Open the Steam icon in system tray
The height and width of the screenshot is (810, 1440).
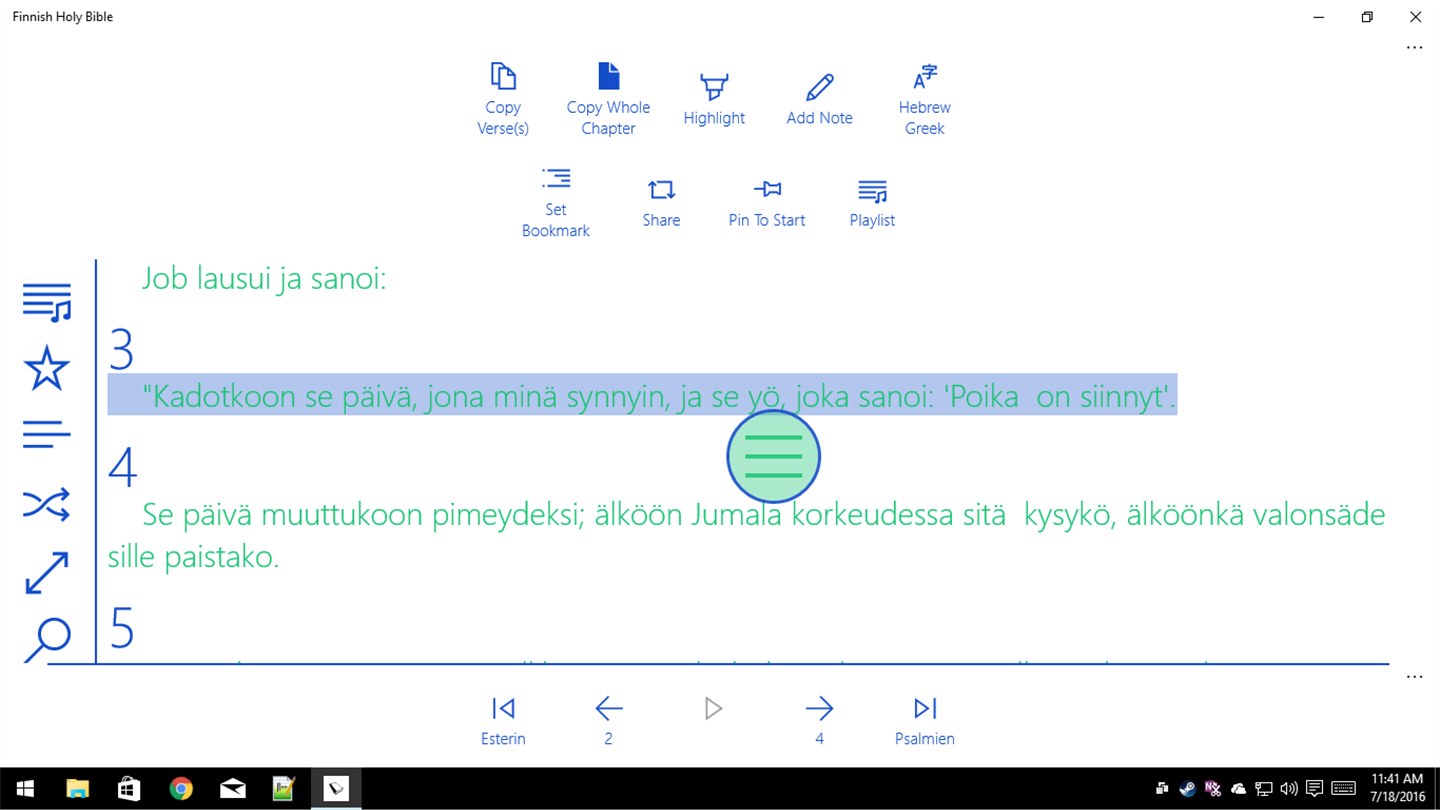click(x=1187, y=789)
